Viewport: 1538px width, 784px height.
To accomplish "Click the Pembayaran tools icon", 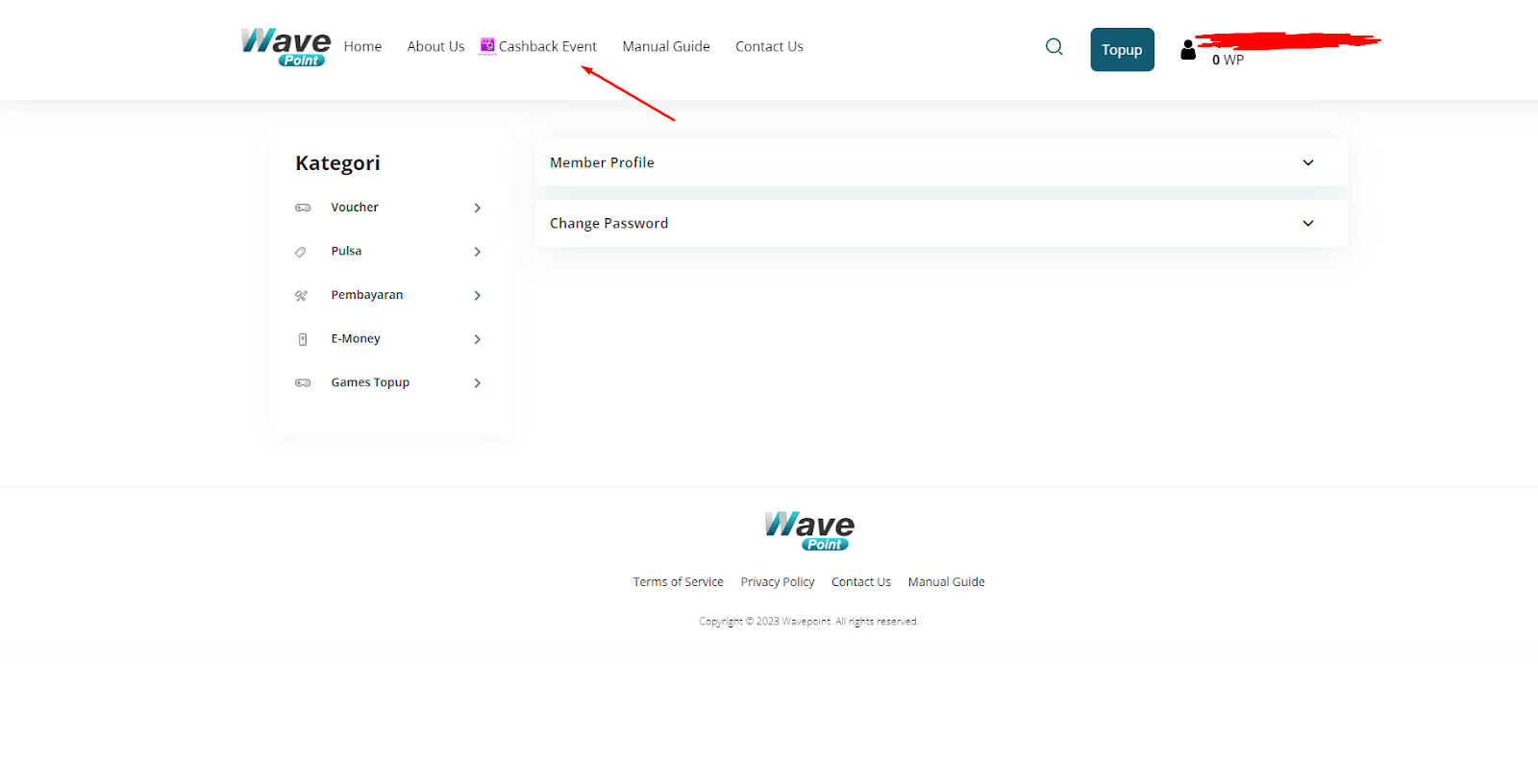I will click(x=301, y=296).
